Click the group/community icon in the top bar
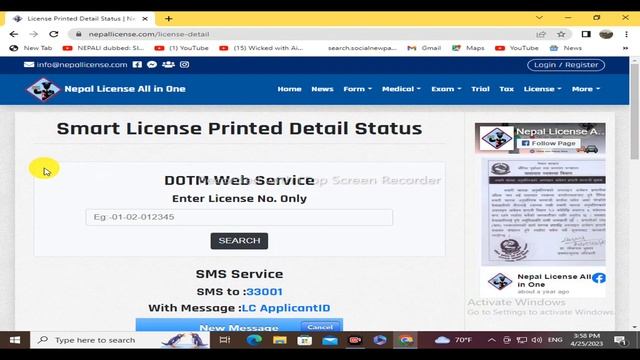 tap(168, 64)
